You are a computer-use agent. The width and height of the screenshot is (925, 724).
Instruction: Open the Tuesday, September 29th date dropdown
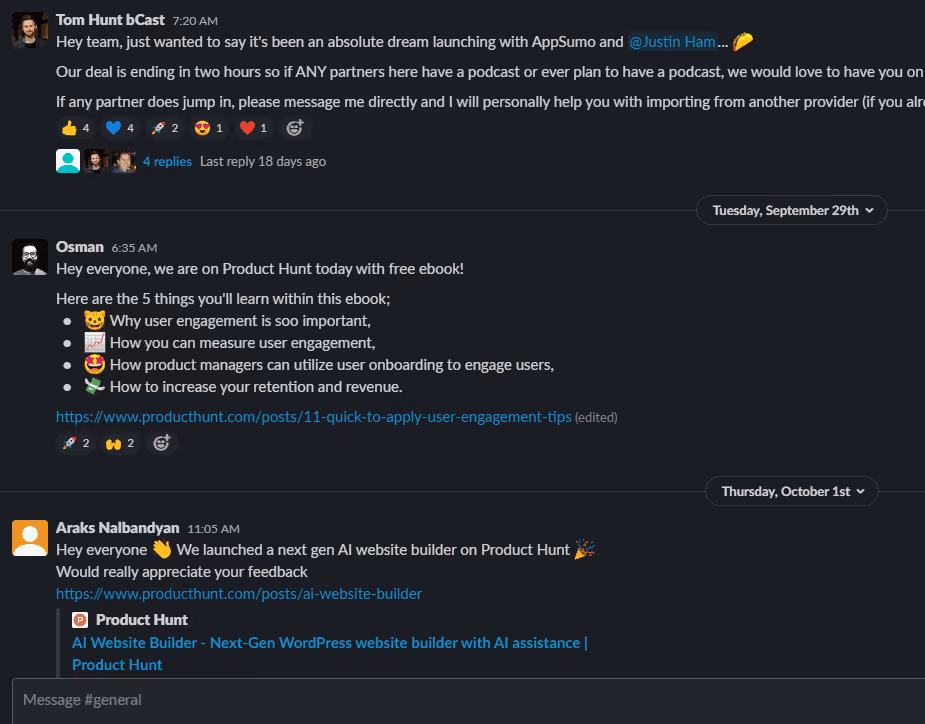coord(792,211)
